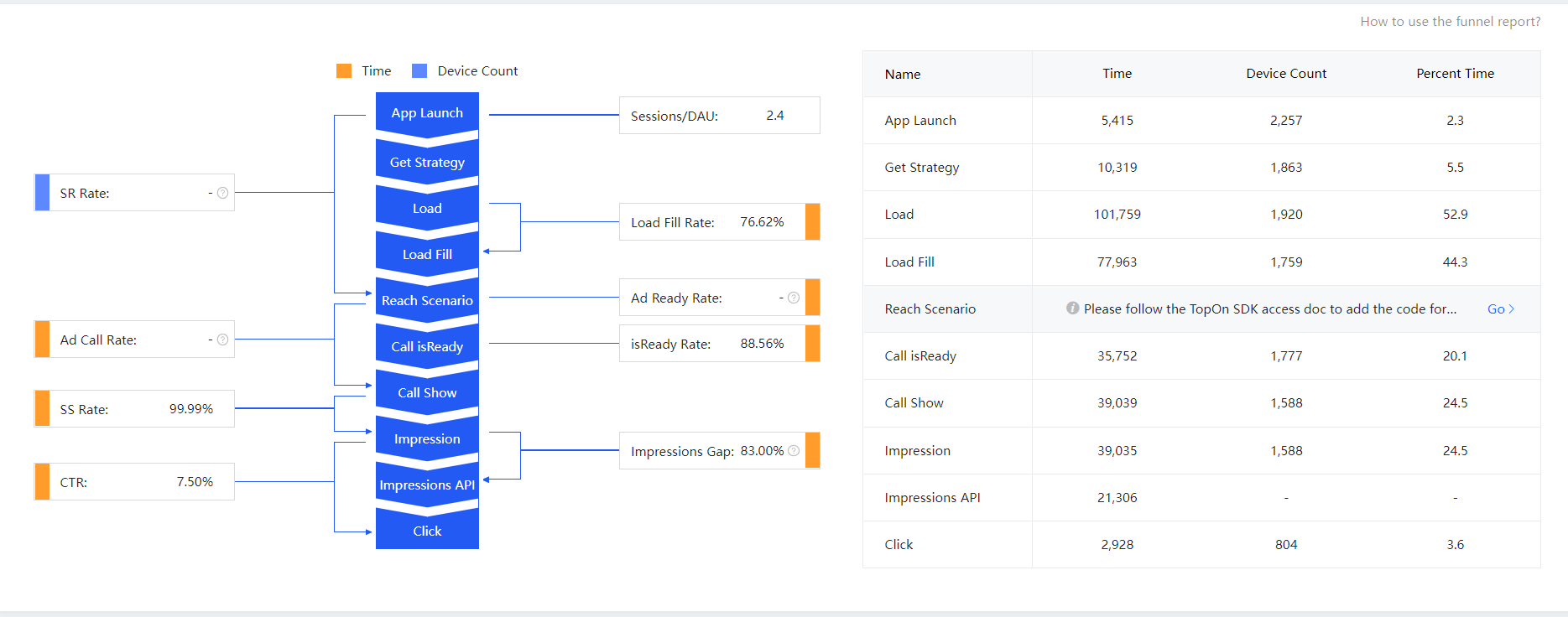
Task: Click the Ad Call Rate help icon
Action: point(222,340)
